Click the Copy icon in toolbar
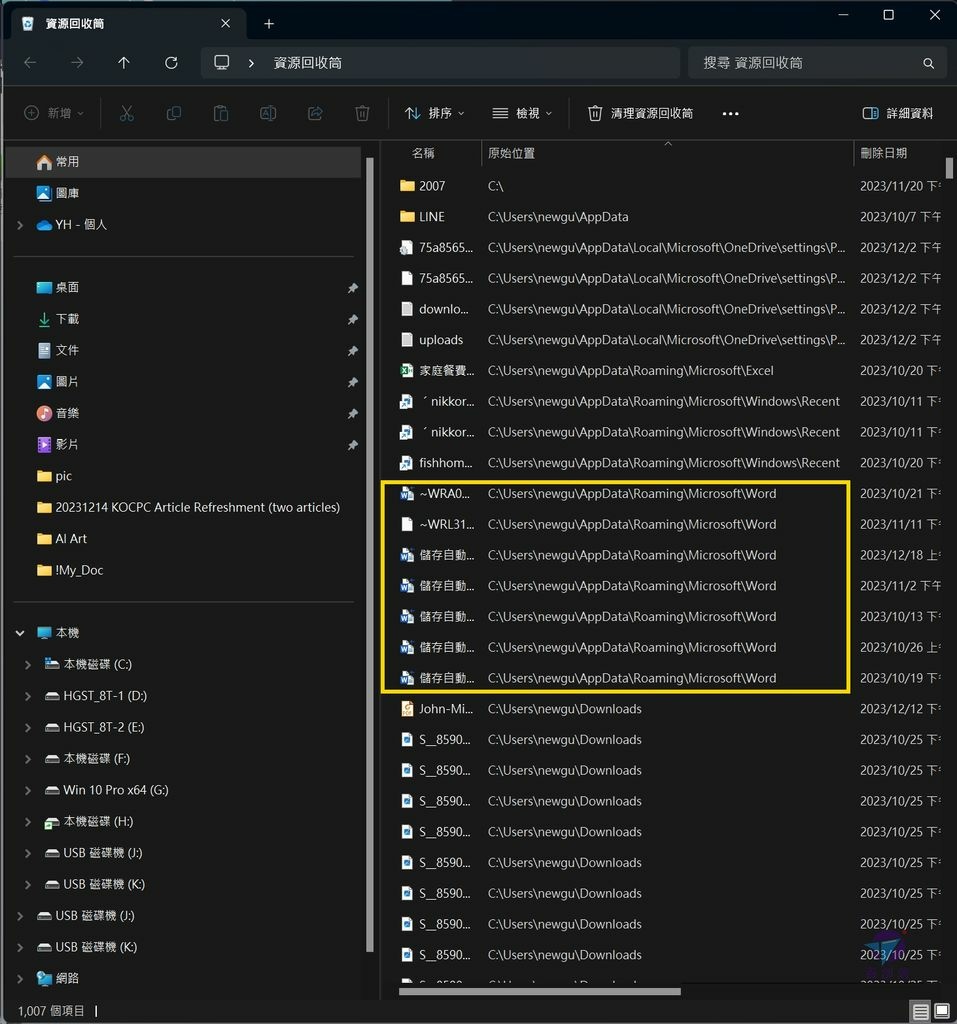Viewport: 957px width, 1024px height. (174, 114)
